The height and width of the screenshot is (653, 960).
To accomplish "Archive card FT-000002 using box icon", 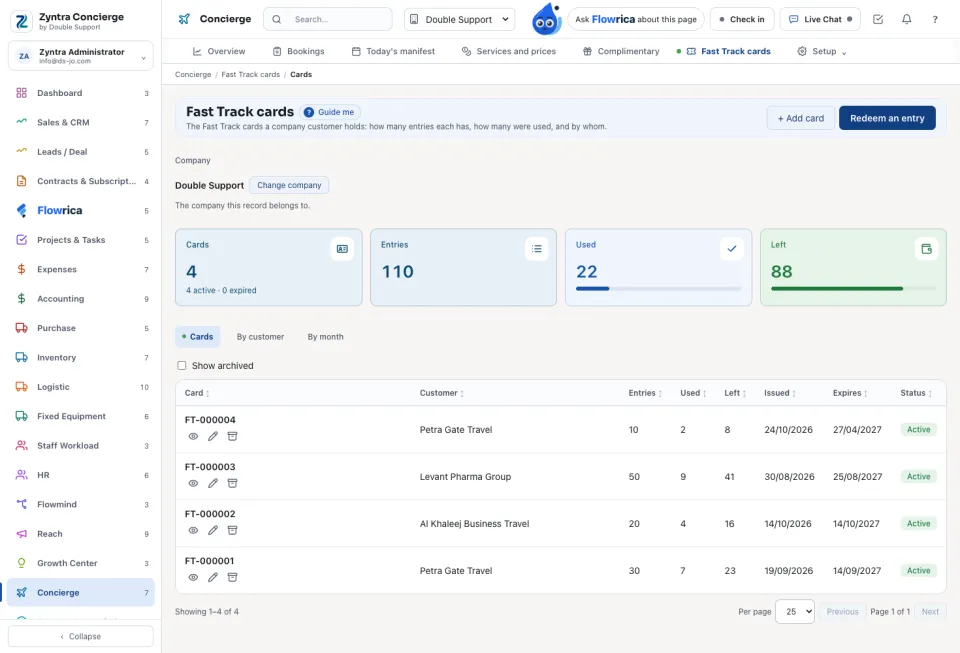I will (x=232, y=530).
